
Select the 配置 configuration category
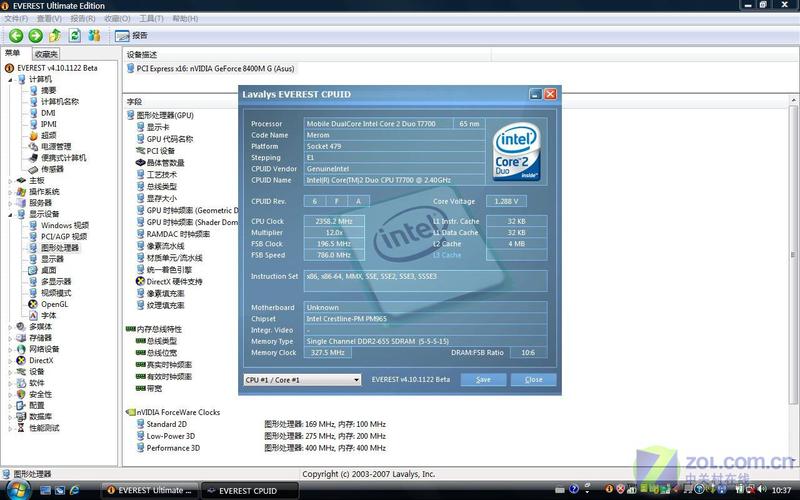36,406
